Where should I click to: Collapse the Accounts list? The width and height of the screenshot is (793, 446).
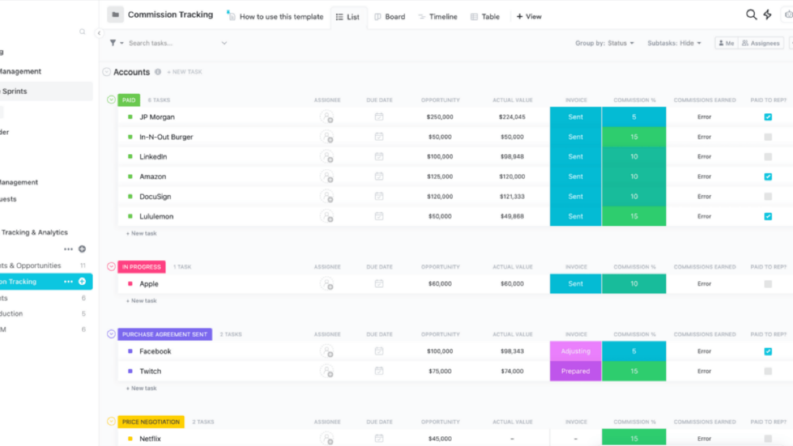(x=106, y=72)
